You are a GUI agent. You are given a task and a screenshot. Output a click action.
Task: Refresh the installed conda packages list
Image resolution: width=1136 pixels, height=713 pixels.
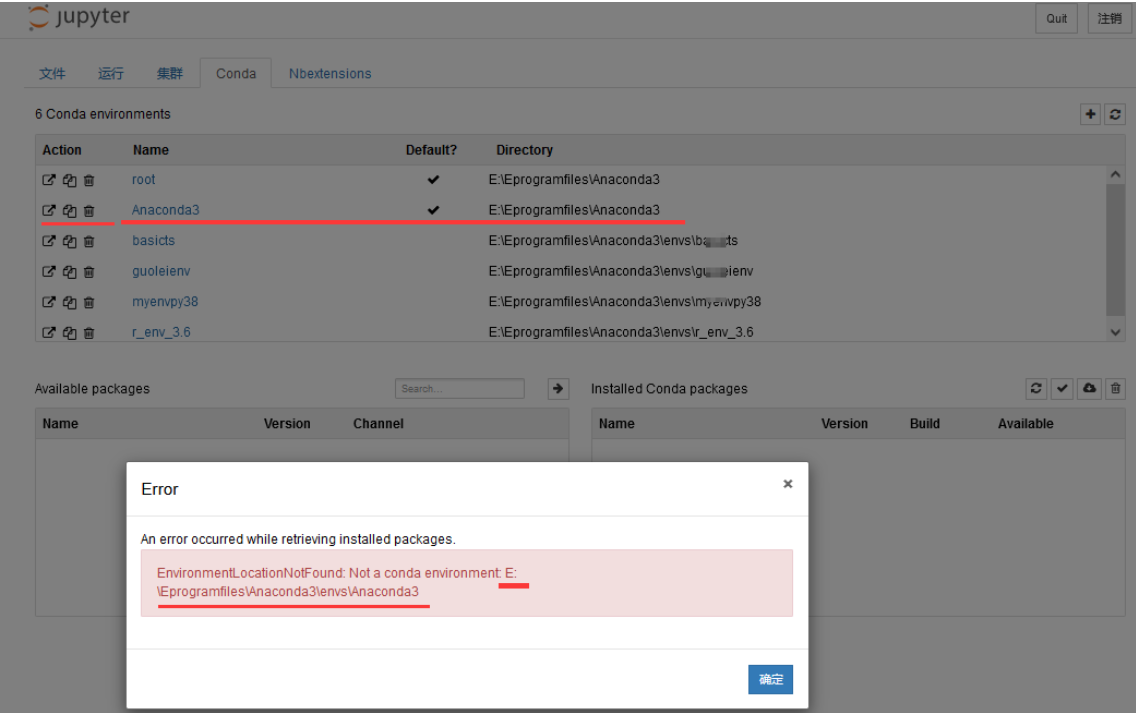(1036, 388)
